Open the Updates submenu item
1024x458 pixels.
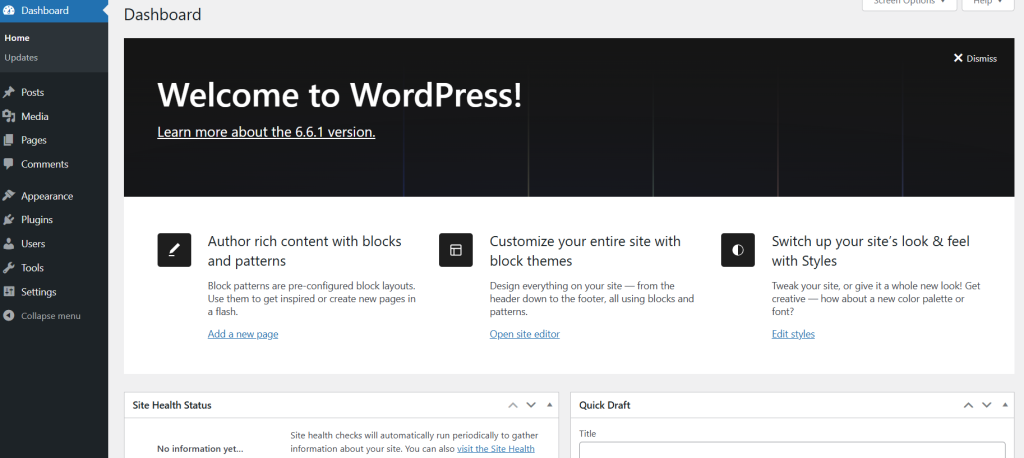coord(21,57)
